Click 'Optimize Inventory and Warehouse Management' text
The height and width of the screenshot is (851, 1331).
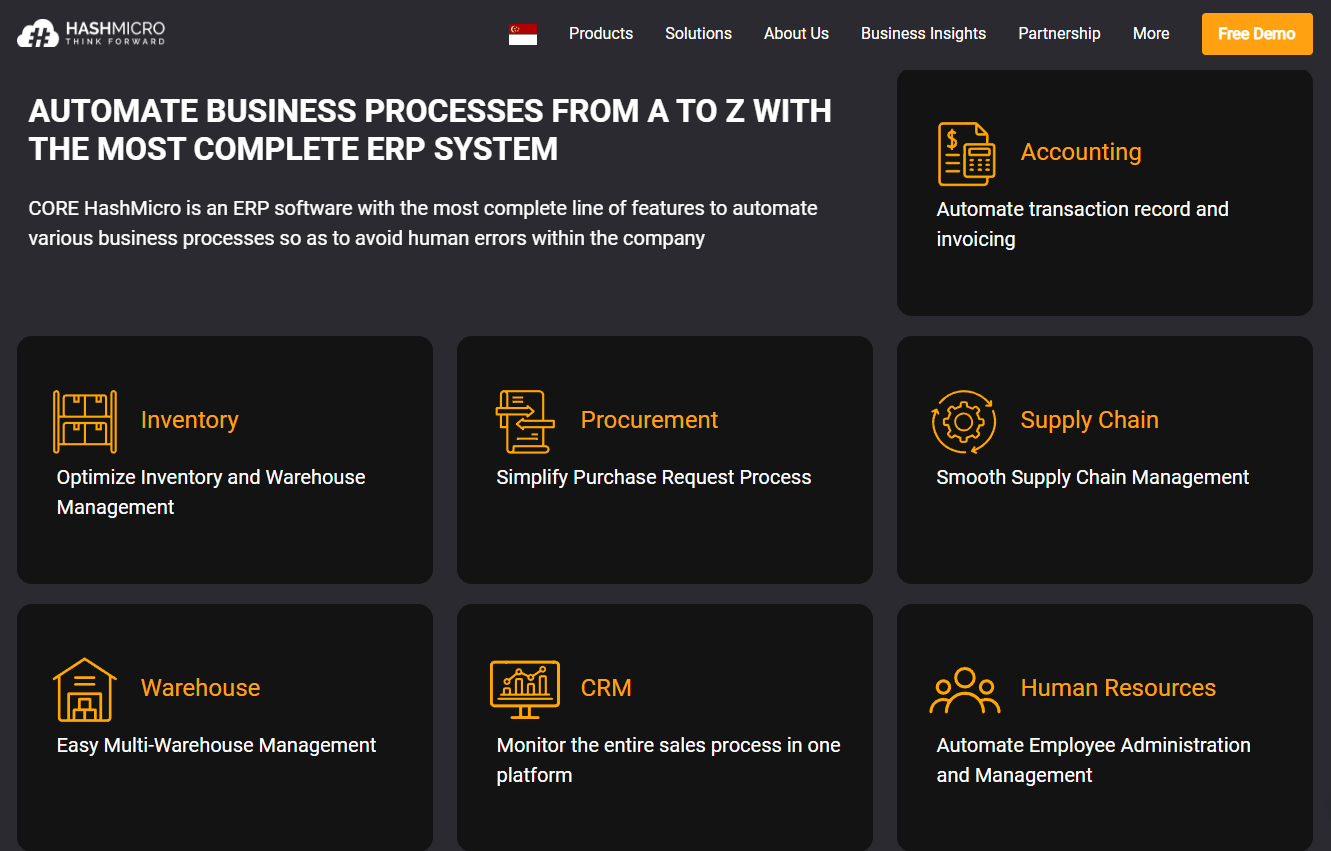211,492
